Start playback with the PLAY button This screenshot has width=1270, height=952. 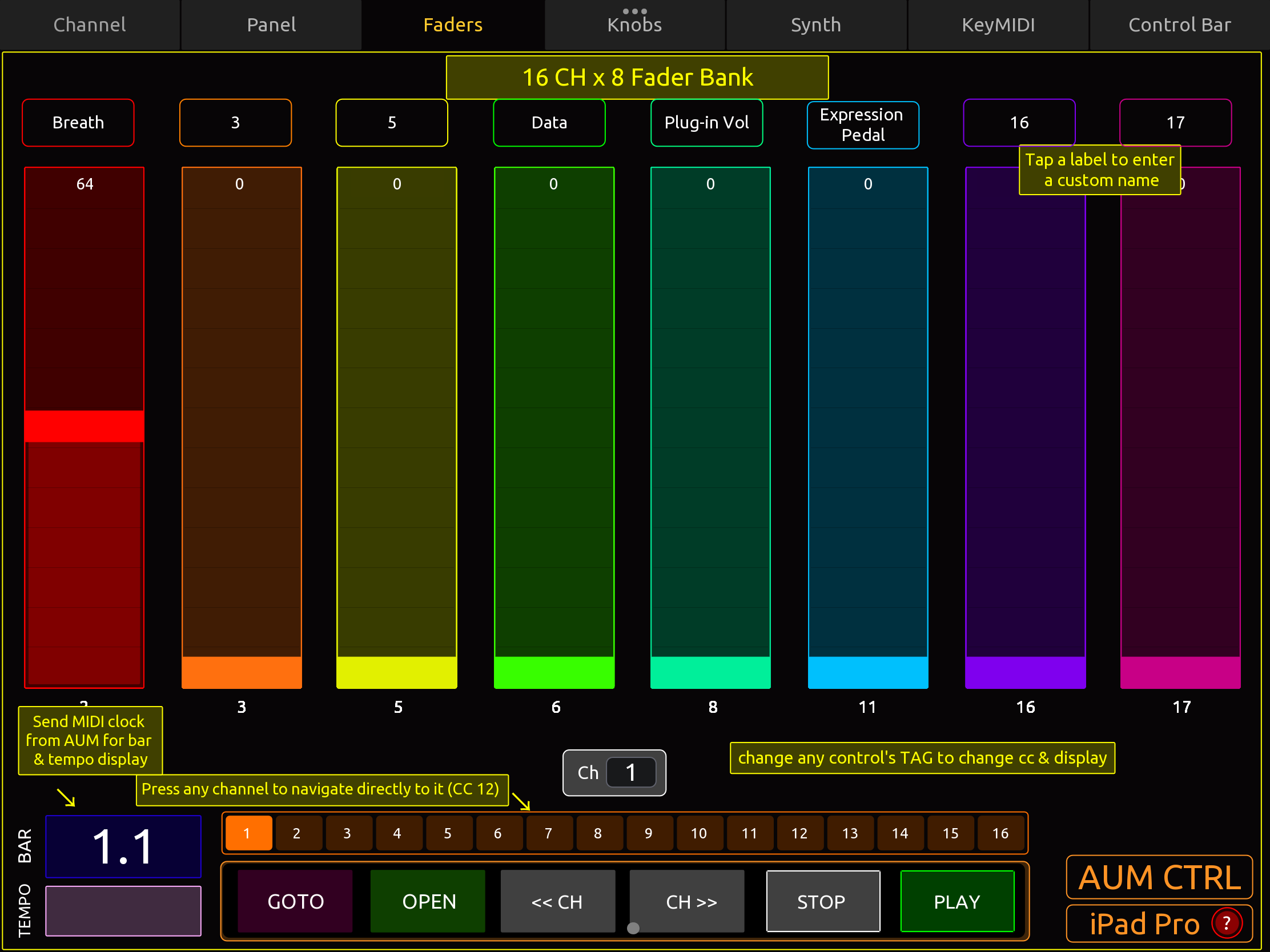958,901
